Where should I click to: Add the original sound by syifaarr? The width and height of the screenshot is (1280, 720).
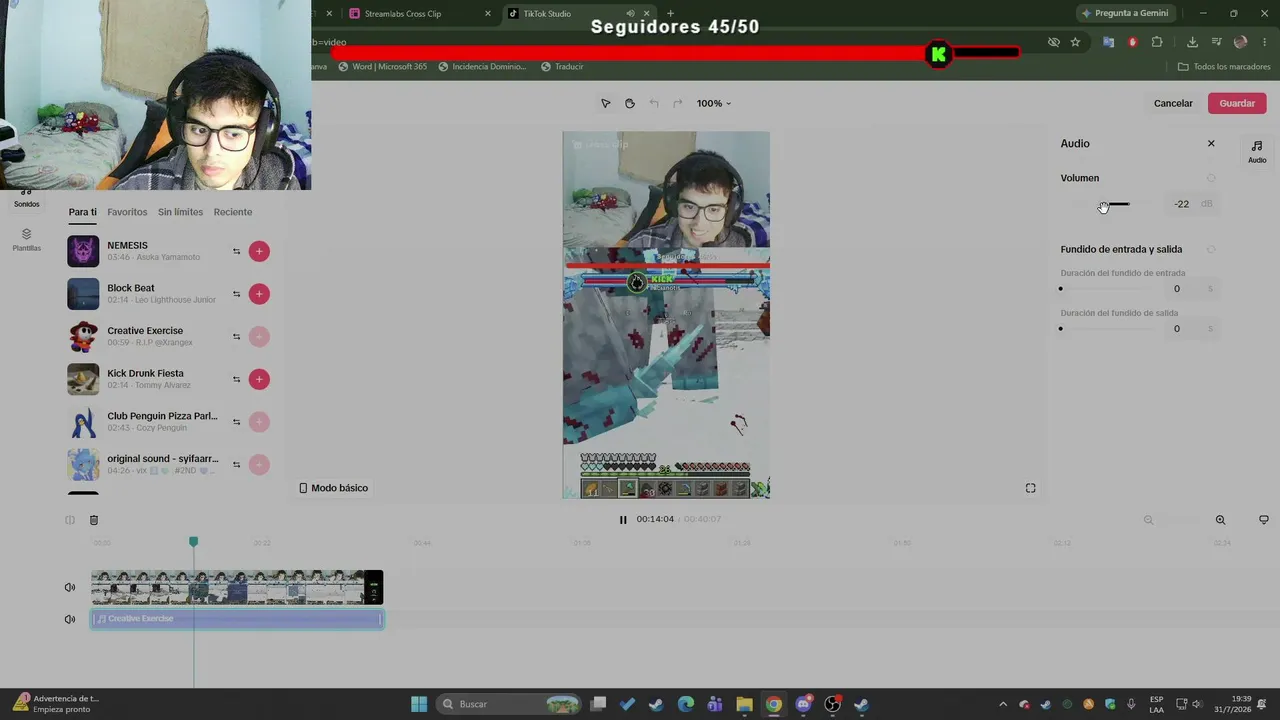(x=259, y=465)
